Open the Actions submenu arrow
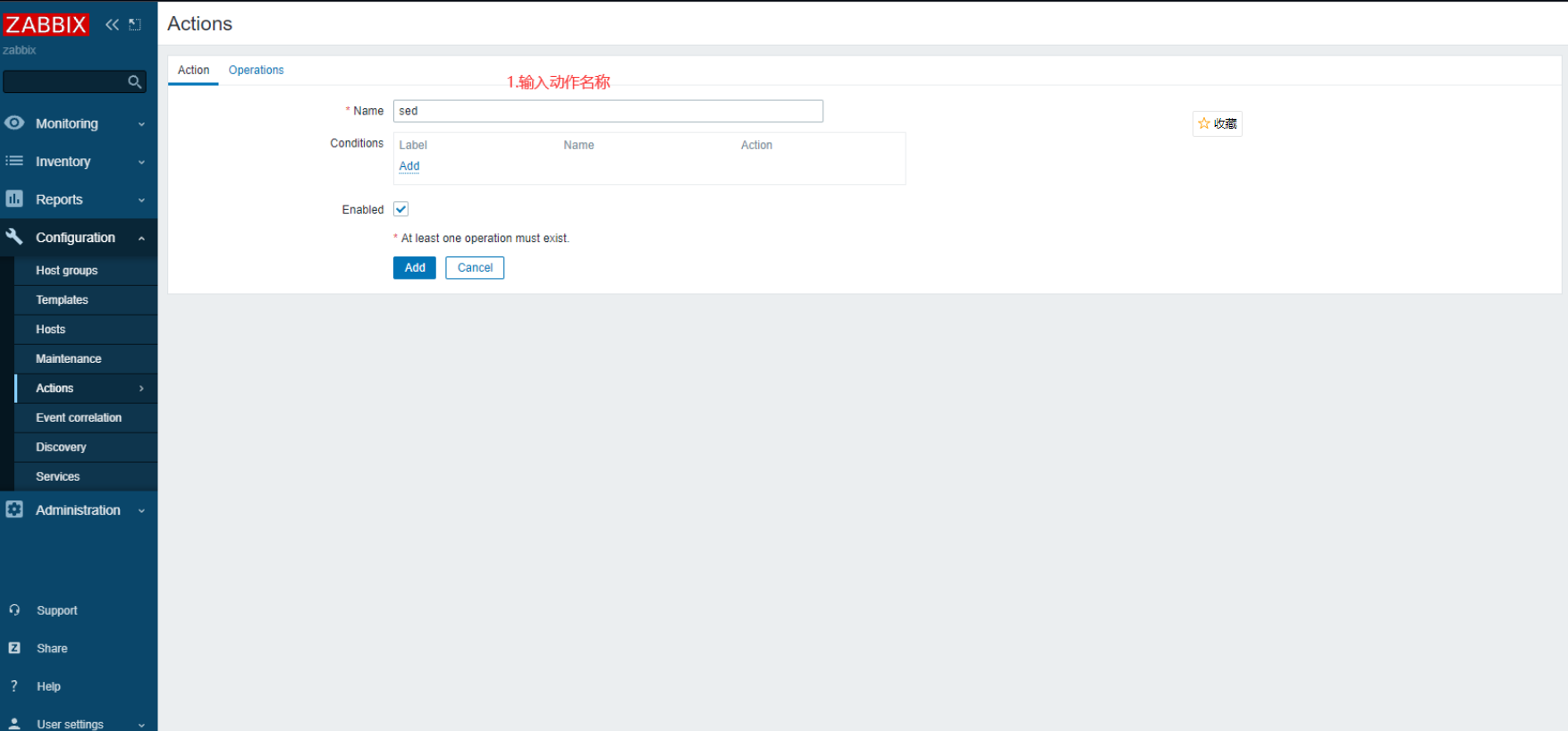 click(x=141, y=389)
